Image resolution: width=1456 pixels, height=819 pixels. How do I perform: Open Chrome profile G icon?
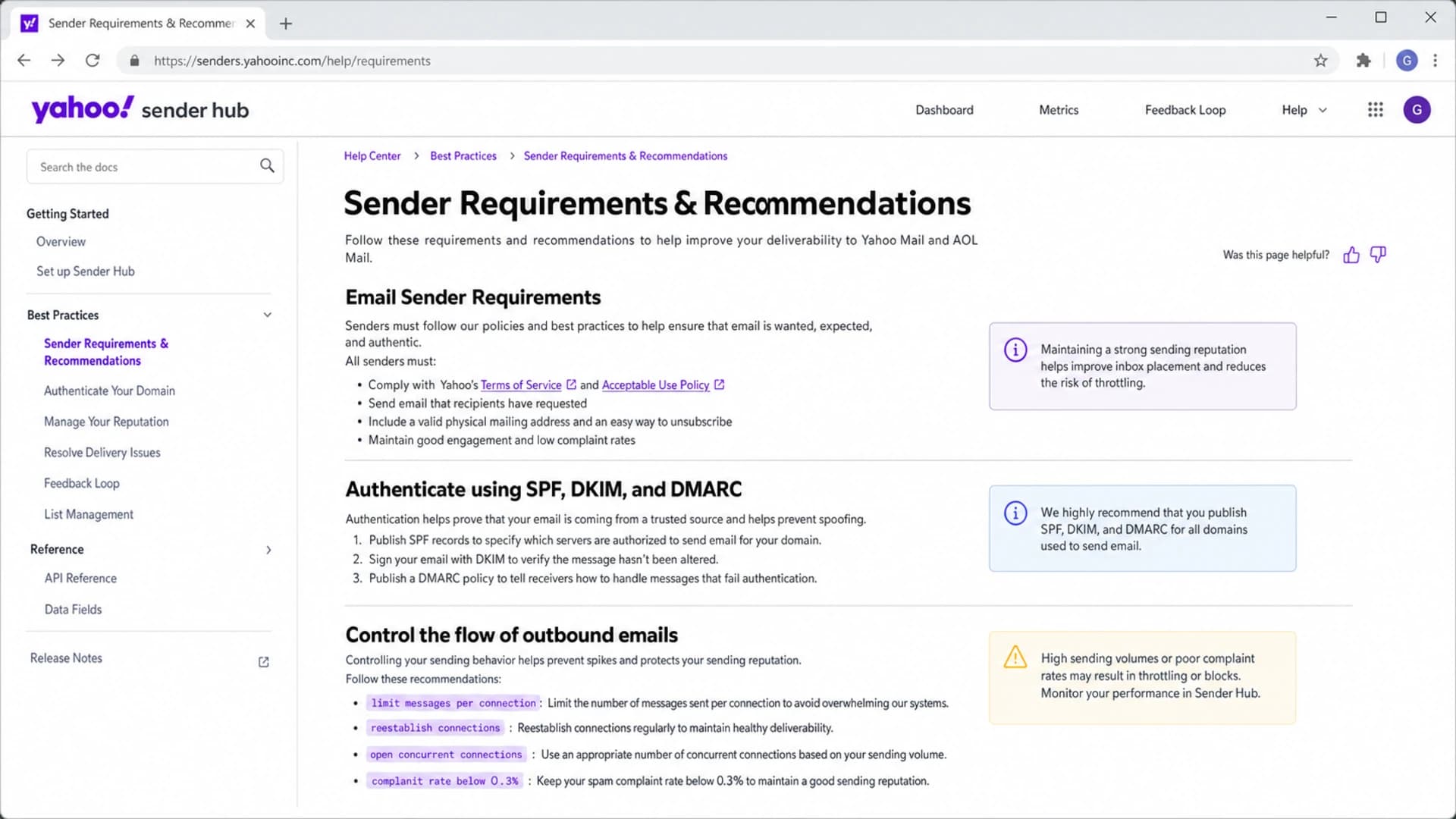(1407, 61)
